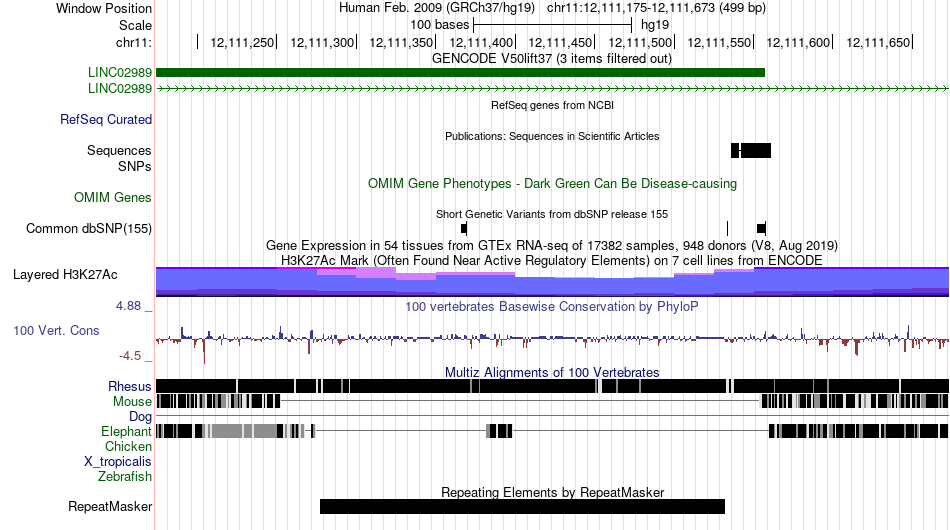Viewport: 950px width, 530px height.
Task: Open the Chicken alignment label
Action: tap(128, 446)
